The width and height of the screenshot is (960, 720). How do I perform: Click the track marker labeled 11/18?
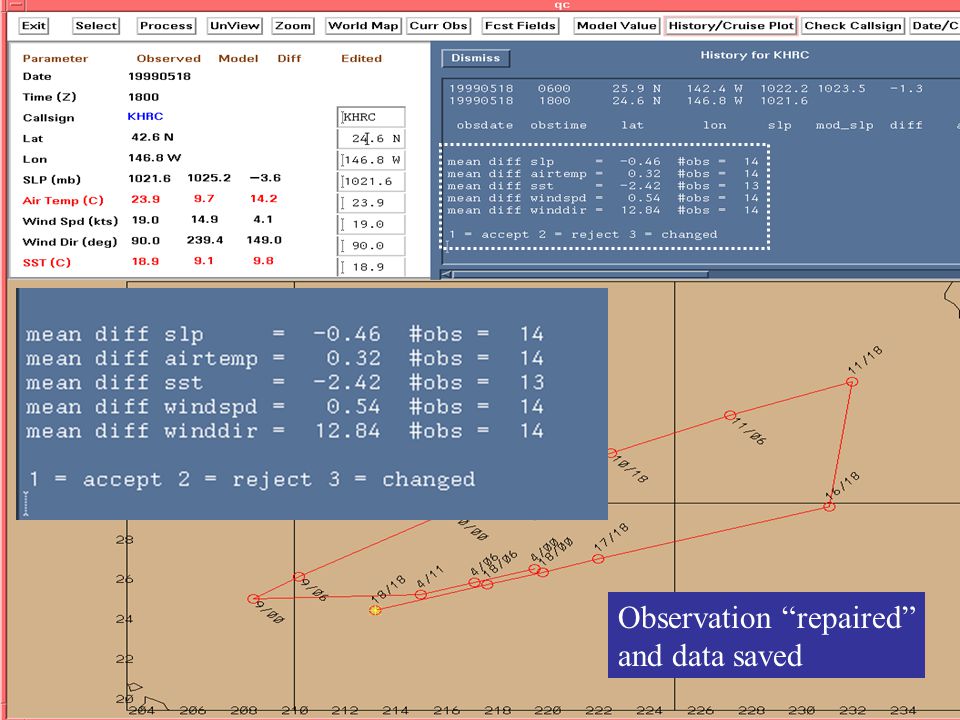[852, 381]
